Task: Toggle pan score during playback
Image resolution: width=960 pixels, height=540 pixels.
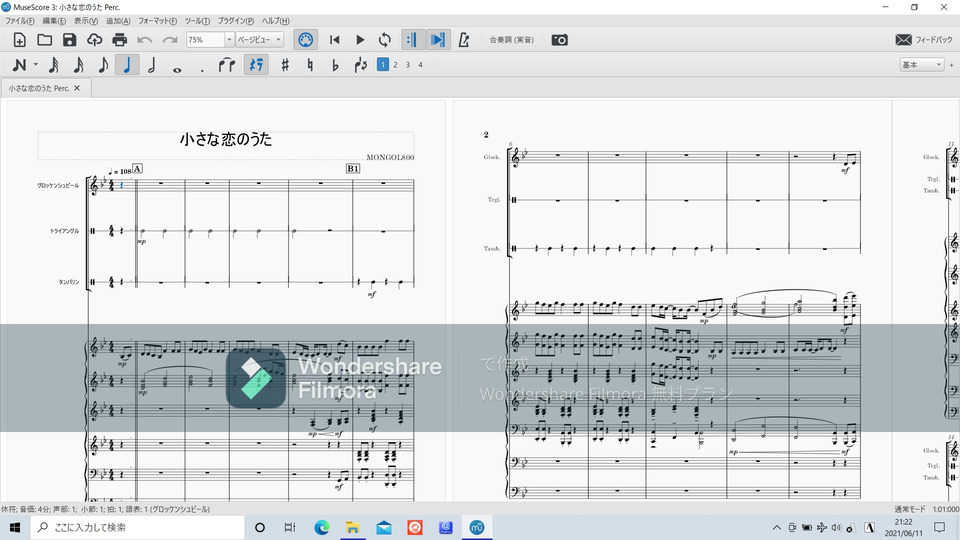Action: click(438, 40)
